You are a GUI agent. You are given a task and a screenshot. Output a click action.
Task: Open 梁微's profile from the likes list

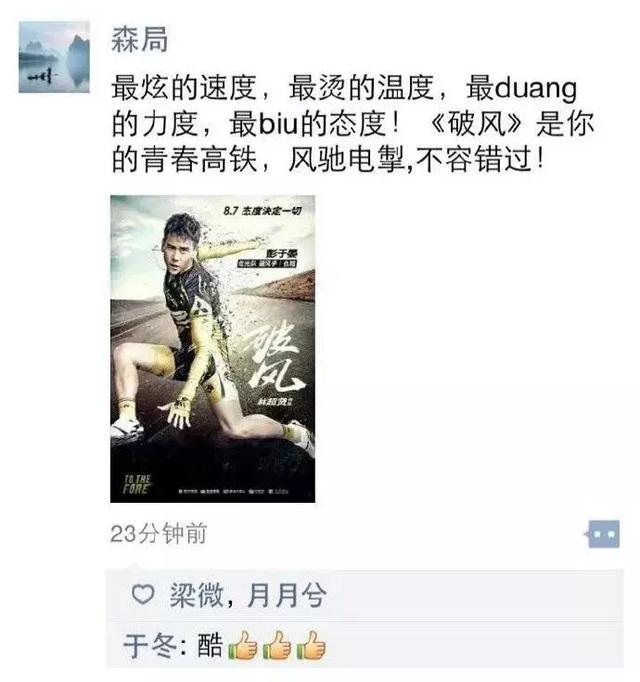(196, 595)
